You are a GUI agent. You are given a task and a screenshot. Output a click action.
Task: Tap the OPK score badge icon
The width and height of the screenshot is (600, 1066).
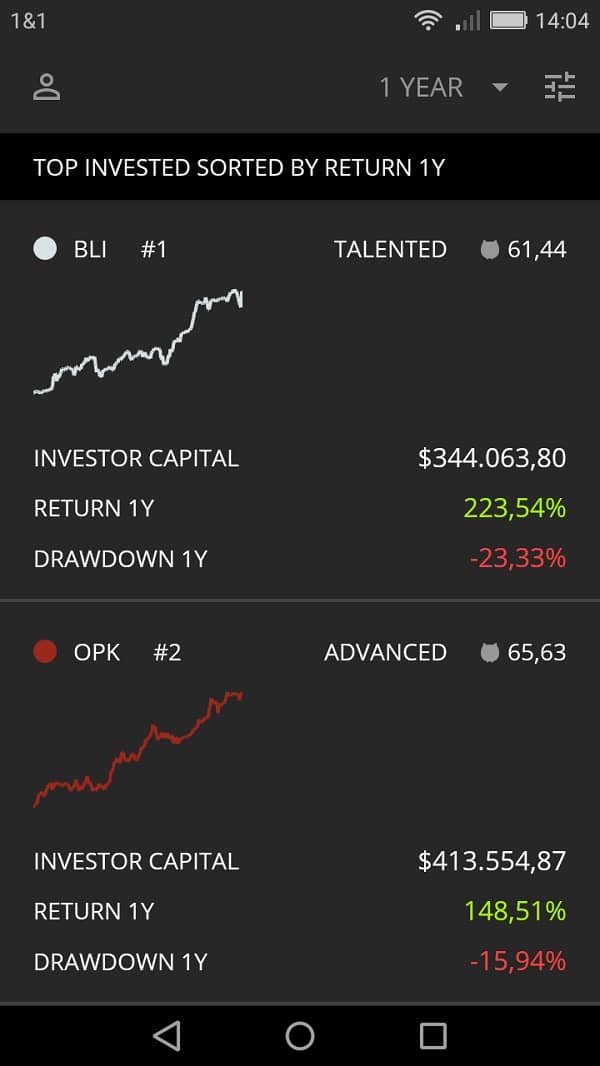489,652
